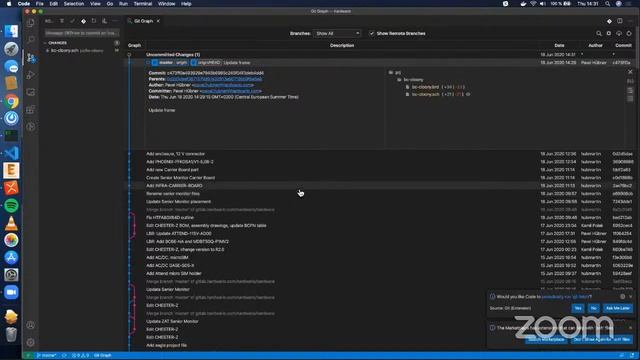Click Git Graph in the status bar
The image size is (640, 360).
coord(103,356)
